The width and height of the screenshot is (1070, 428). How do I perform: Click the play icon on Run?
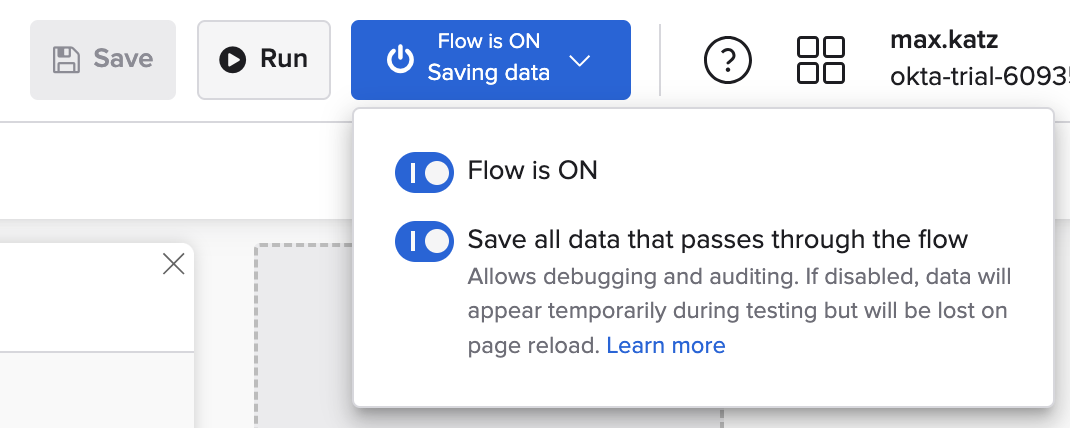click(233, 60)
